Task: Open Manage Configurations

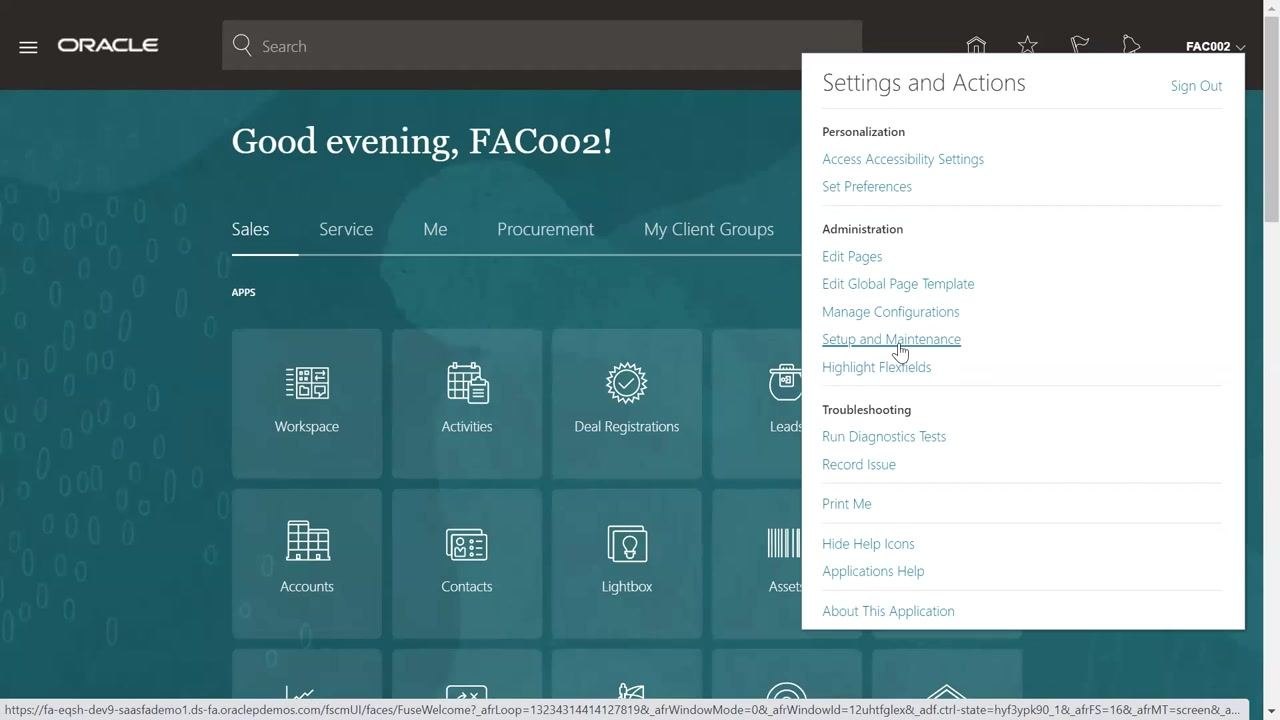Action: click(891, 312)
